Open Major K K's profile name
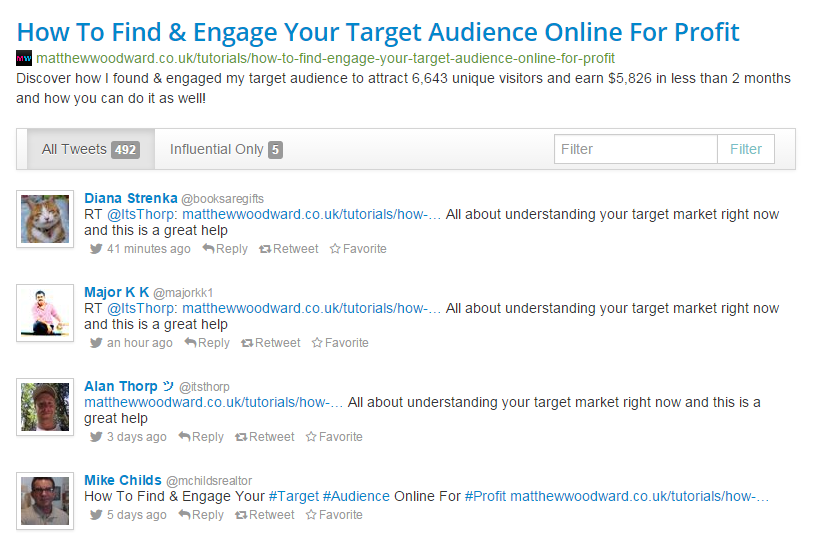The height and width of the screenshot is (549, 827). 117,292
